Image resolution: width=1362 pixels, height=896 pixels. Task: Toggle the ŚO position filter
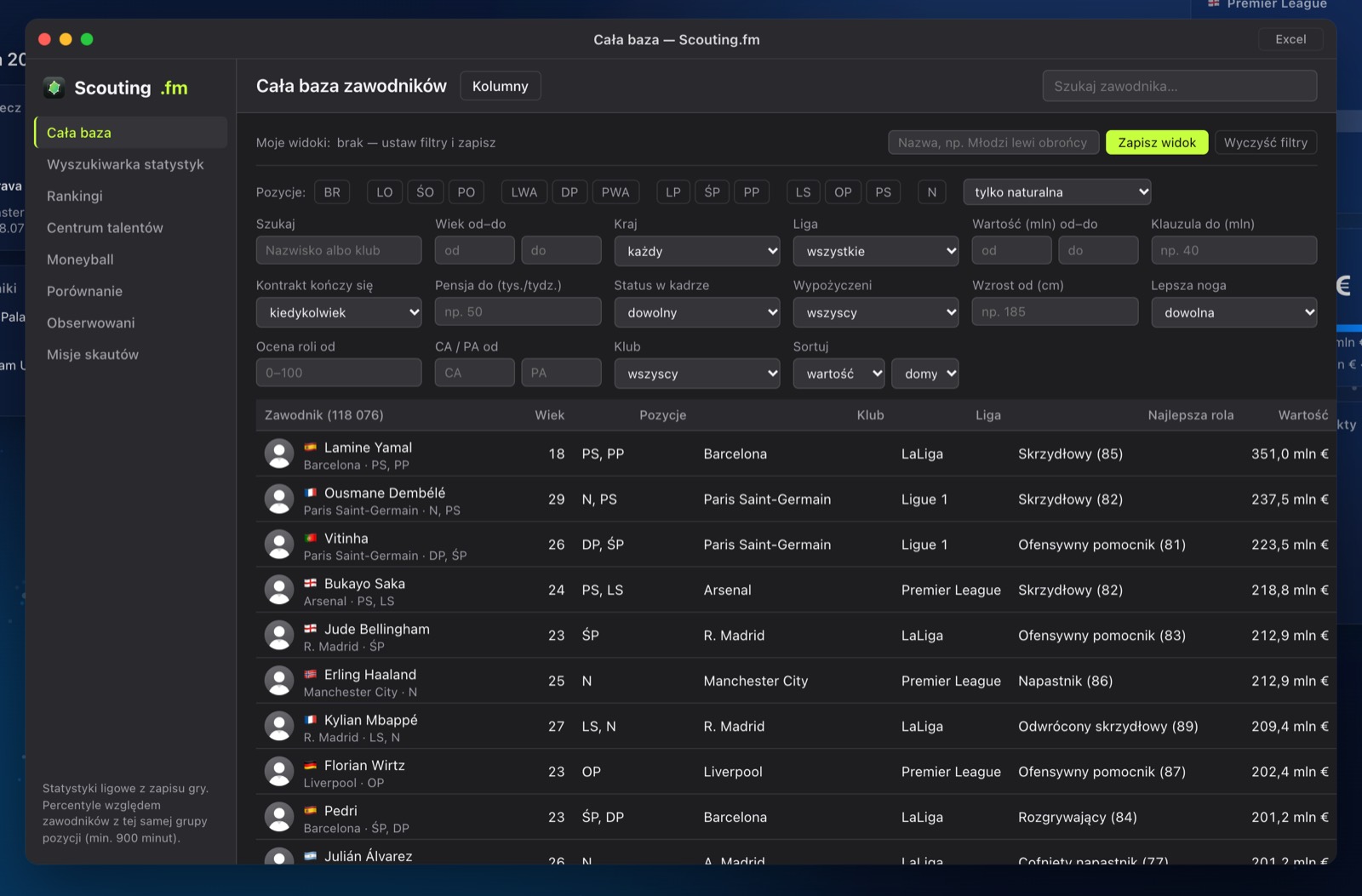(x=425, y=192)
